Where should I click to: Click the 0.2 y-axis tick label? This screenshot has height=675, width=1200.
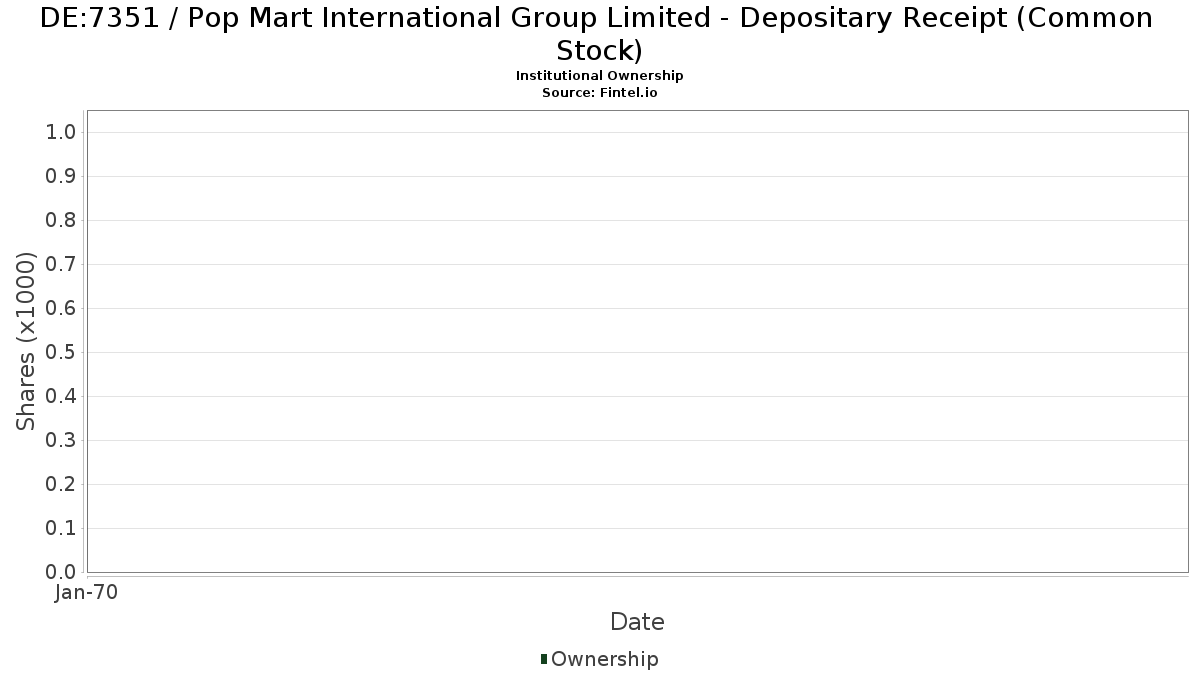point(61,485)
